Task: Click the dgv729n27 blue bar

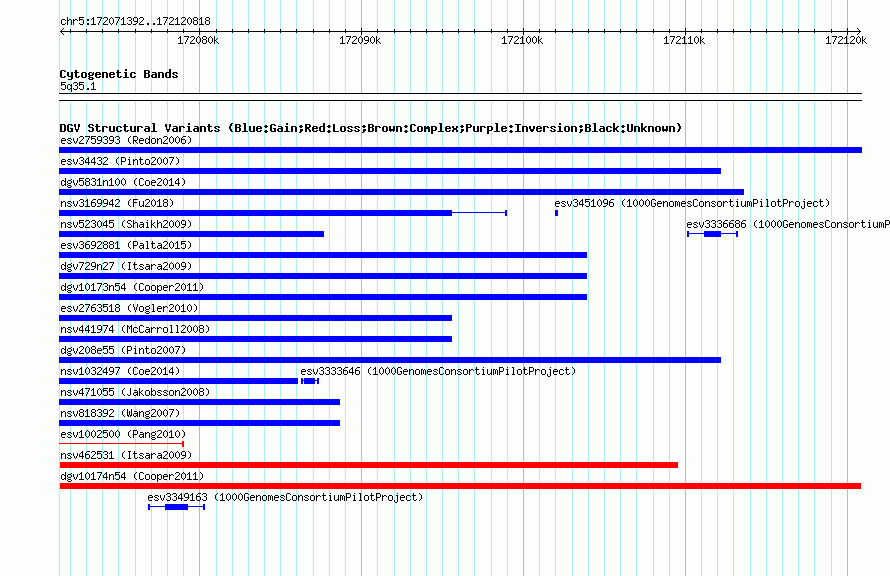Action: tap(323, 276)
